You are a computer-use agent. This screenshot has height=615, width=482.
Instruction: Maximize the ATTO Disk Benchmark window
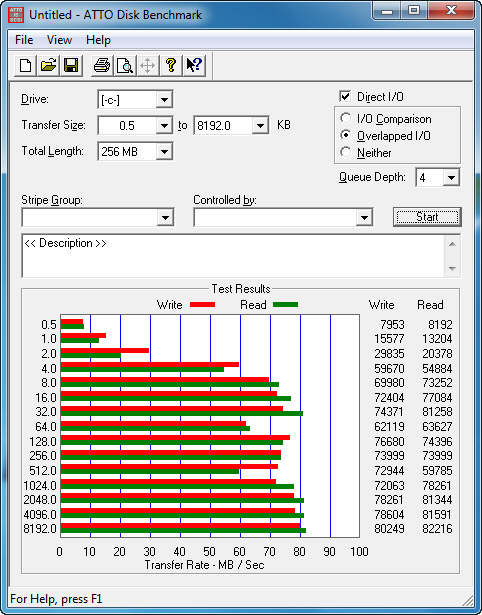click(414, 11)
